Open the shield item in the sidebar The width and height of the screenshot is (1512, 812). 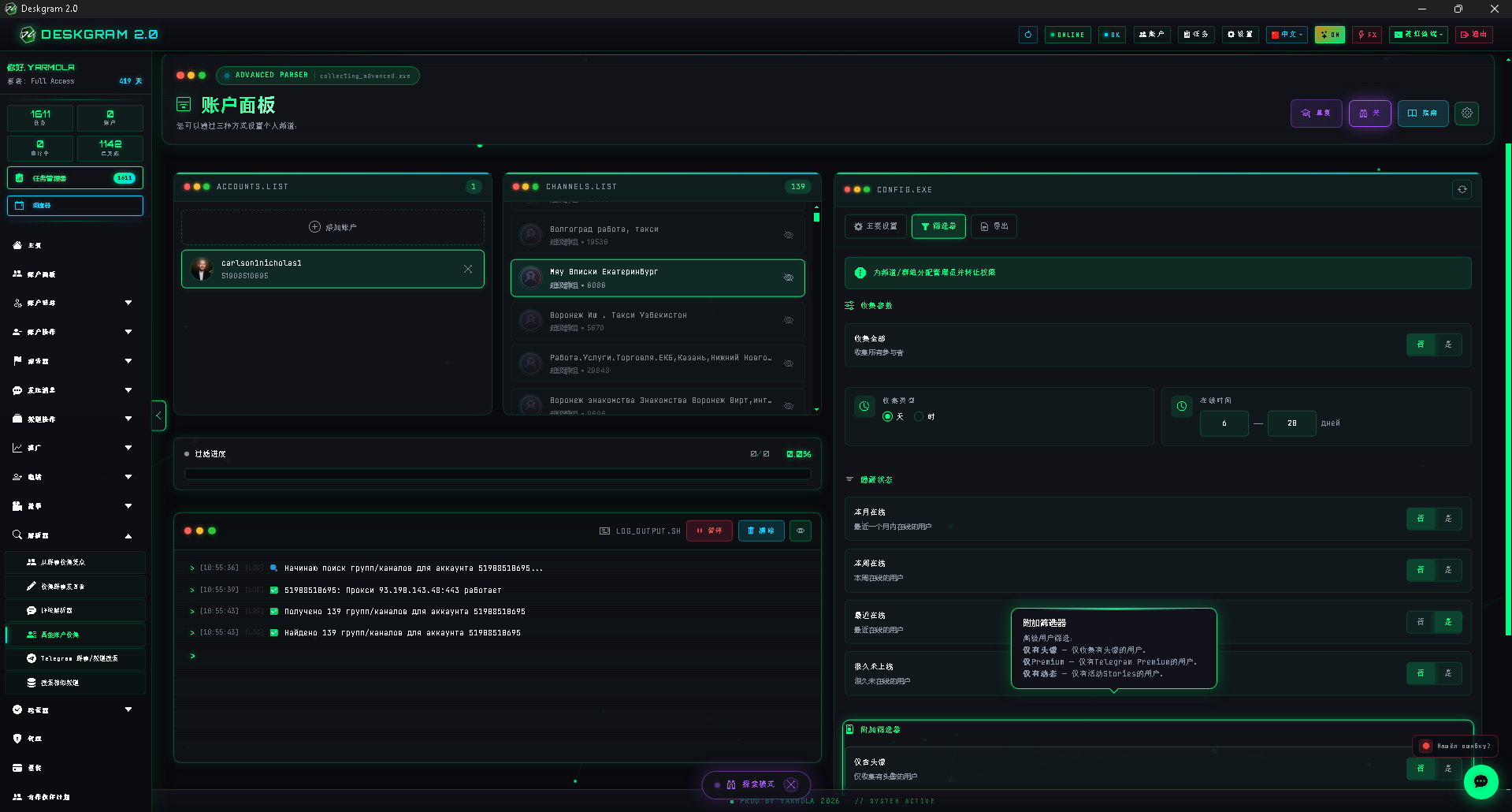click(x=75, y=739)
